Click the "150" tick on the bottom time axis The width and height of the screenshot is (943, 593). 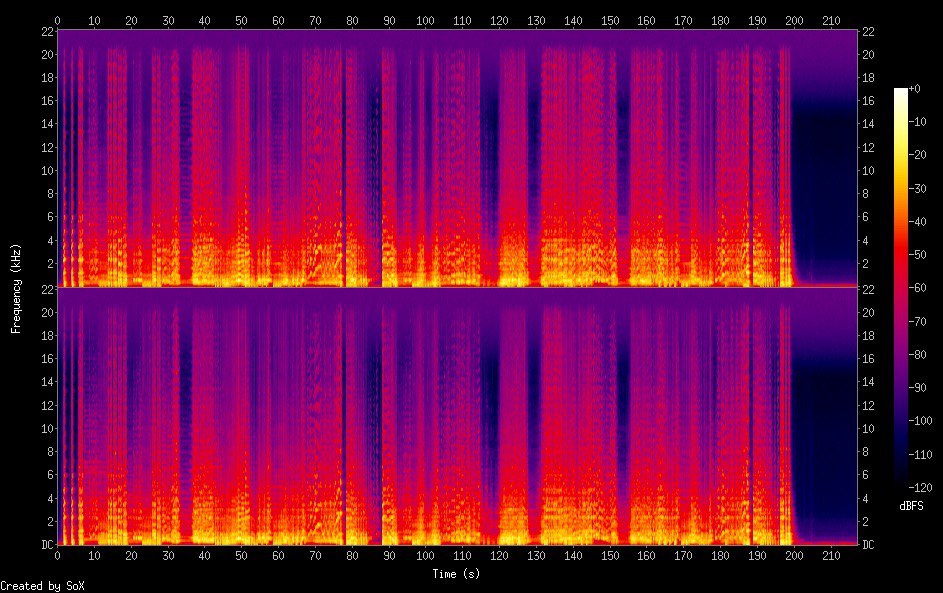click(610, 556)
